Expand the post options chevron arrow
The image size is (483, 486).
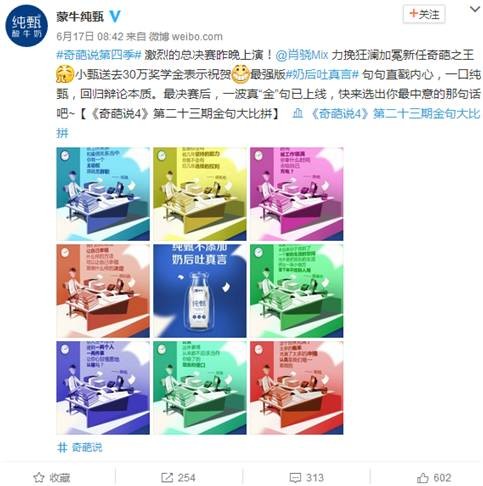pos(475,9)
